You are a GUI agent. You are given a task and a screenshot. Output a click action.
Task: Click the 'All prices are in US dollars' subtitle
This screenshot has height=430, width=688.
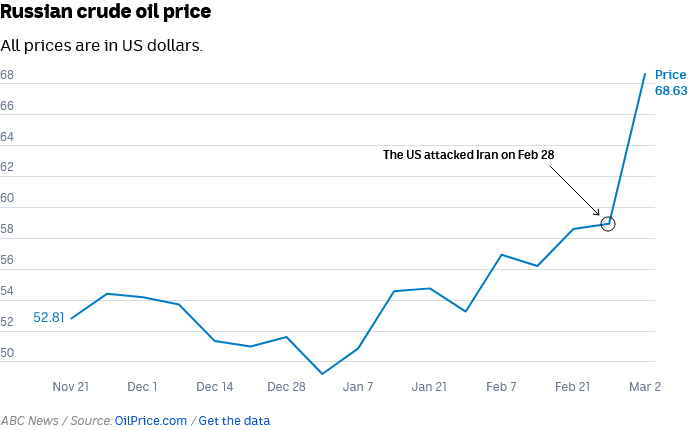tap(102, 46)
